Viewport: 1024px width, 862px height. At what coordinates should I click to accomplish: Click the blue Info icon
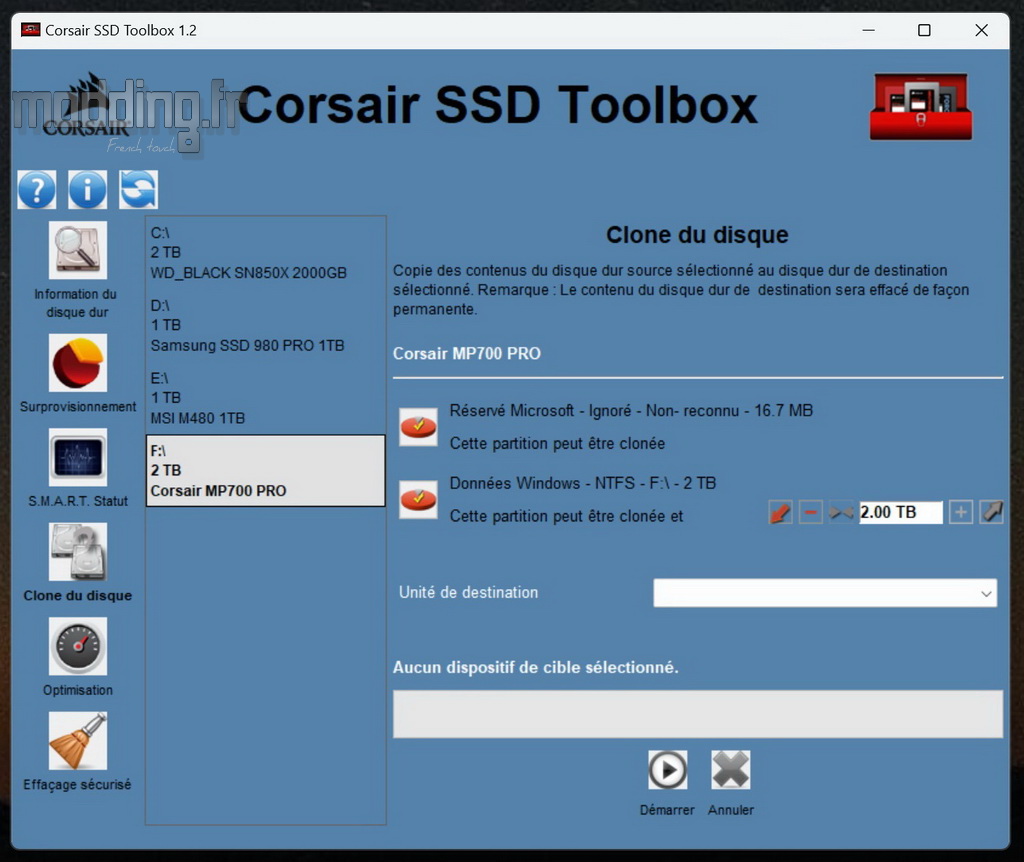click(x=88, y=189)
